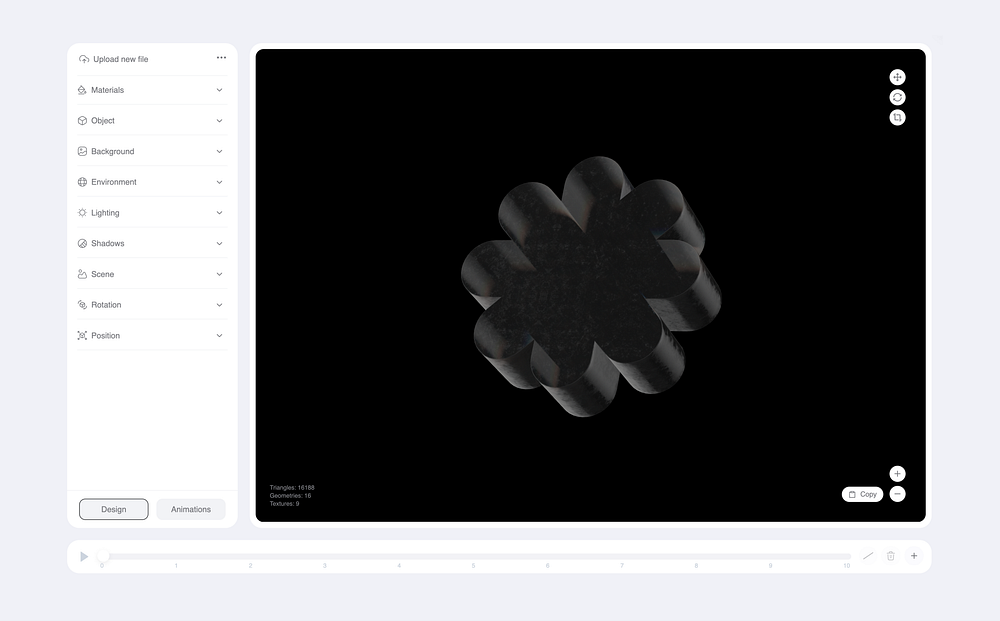The image size is (1000, 621).
Task: Click the 3D clover object in viewport
Action: [x=591, y=286]
